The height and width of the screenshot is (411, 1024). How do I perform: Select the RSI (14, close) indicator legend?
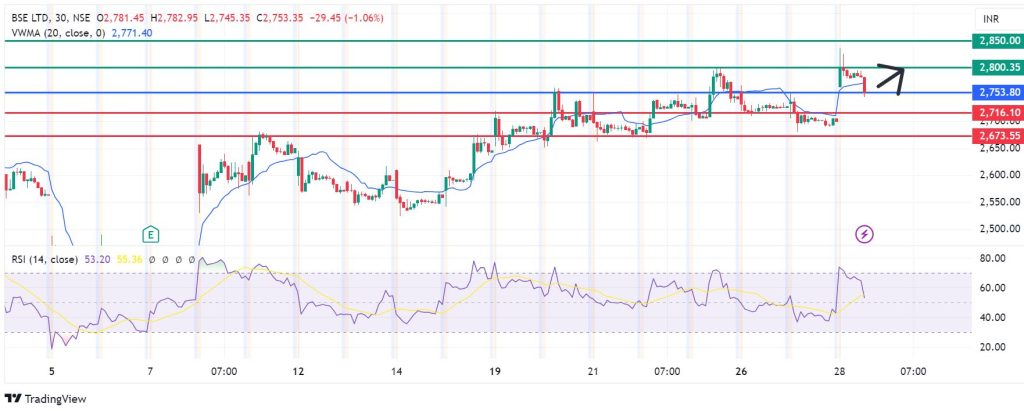click(x=44, y=259)
